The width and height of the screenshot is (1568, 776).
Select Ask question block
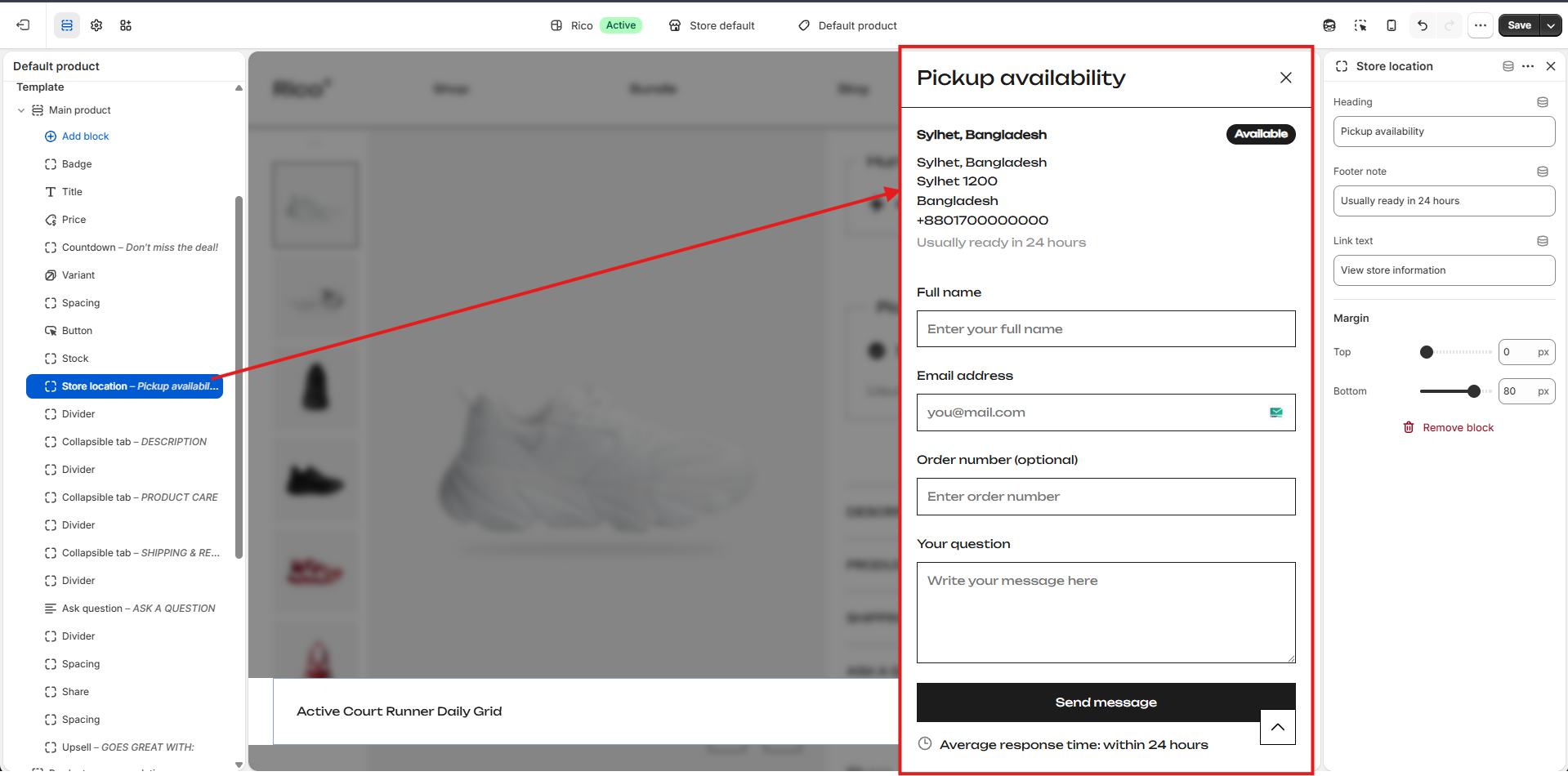[x=124, y=609]
